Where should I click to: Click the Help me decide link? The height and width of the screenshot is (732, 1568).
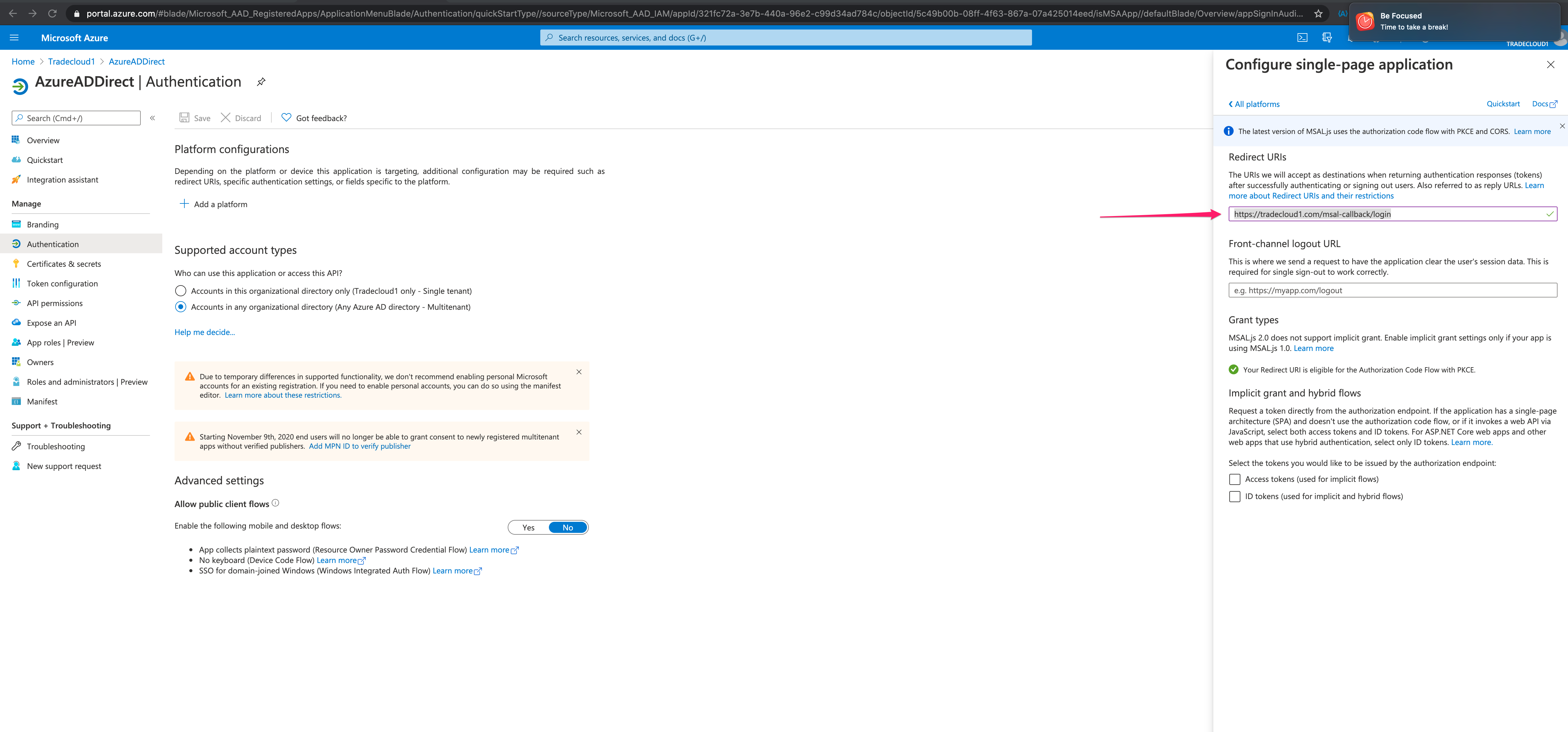click(x=204, y=332)
